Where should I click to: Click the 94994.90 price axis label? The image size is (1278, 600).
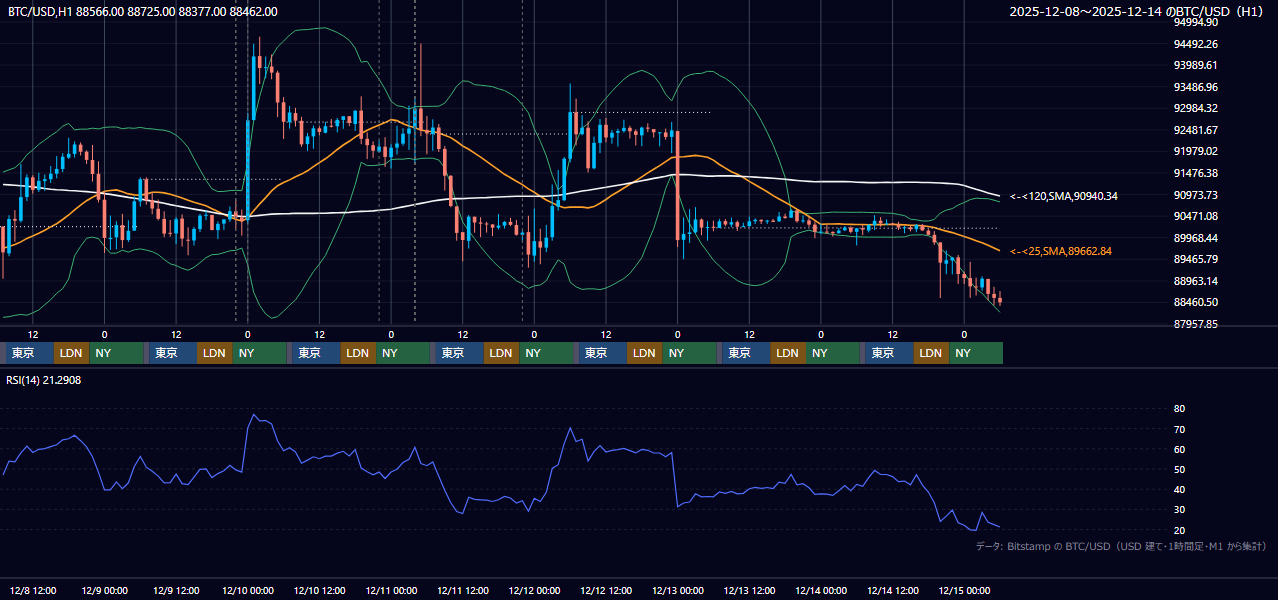click(1196, 22)
